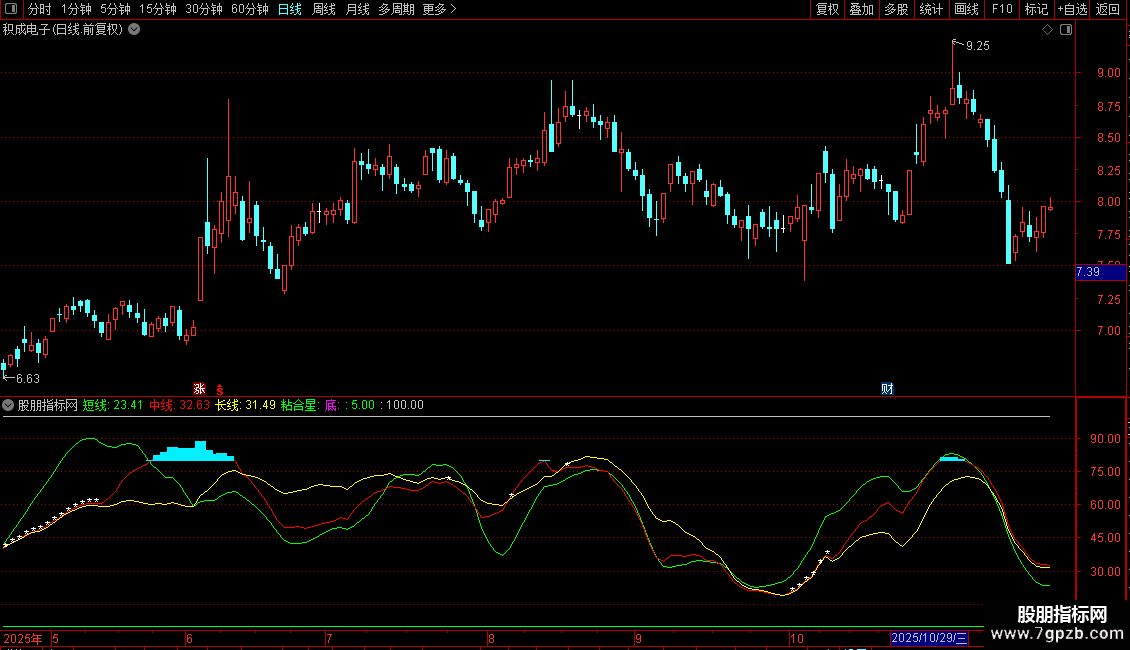Expand the 积成电子 chart title dropdown
The height and width of the screenshot is (650, 1130).
[x=134, y=30]
